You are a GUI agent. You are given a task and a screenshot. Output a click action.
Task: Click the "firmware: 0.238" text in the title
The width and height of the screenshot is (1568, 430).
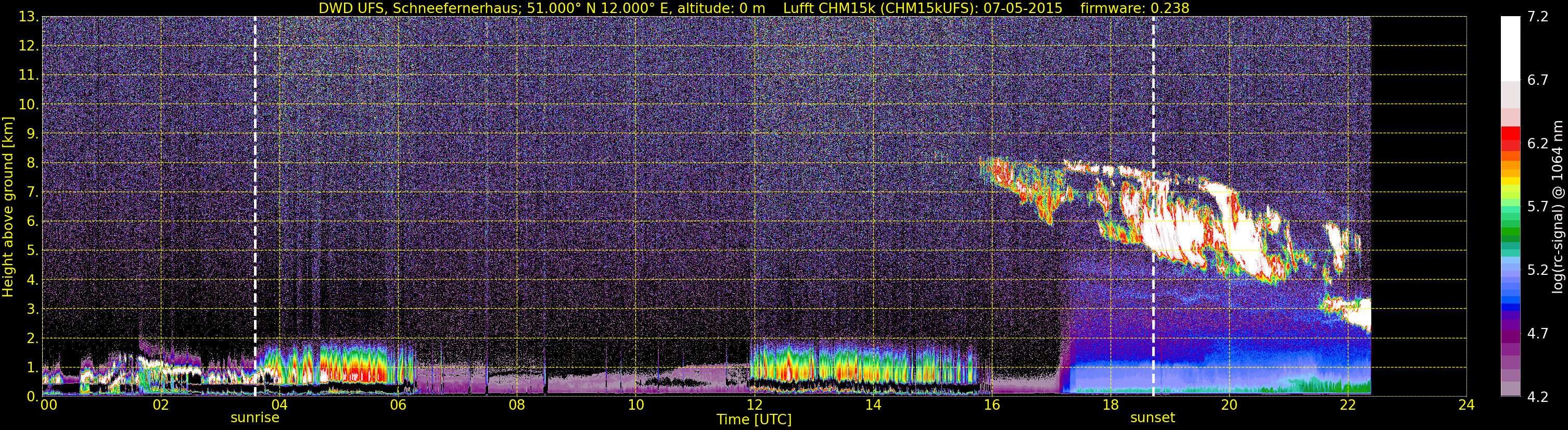pyautogui.click(x=1134, y=8)
